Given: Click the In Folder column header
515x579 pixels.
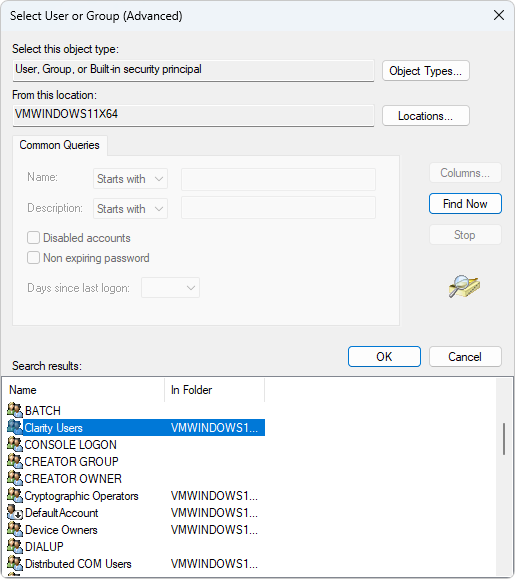Looking at the screenshot, I should click(215, 390).
